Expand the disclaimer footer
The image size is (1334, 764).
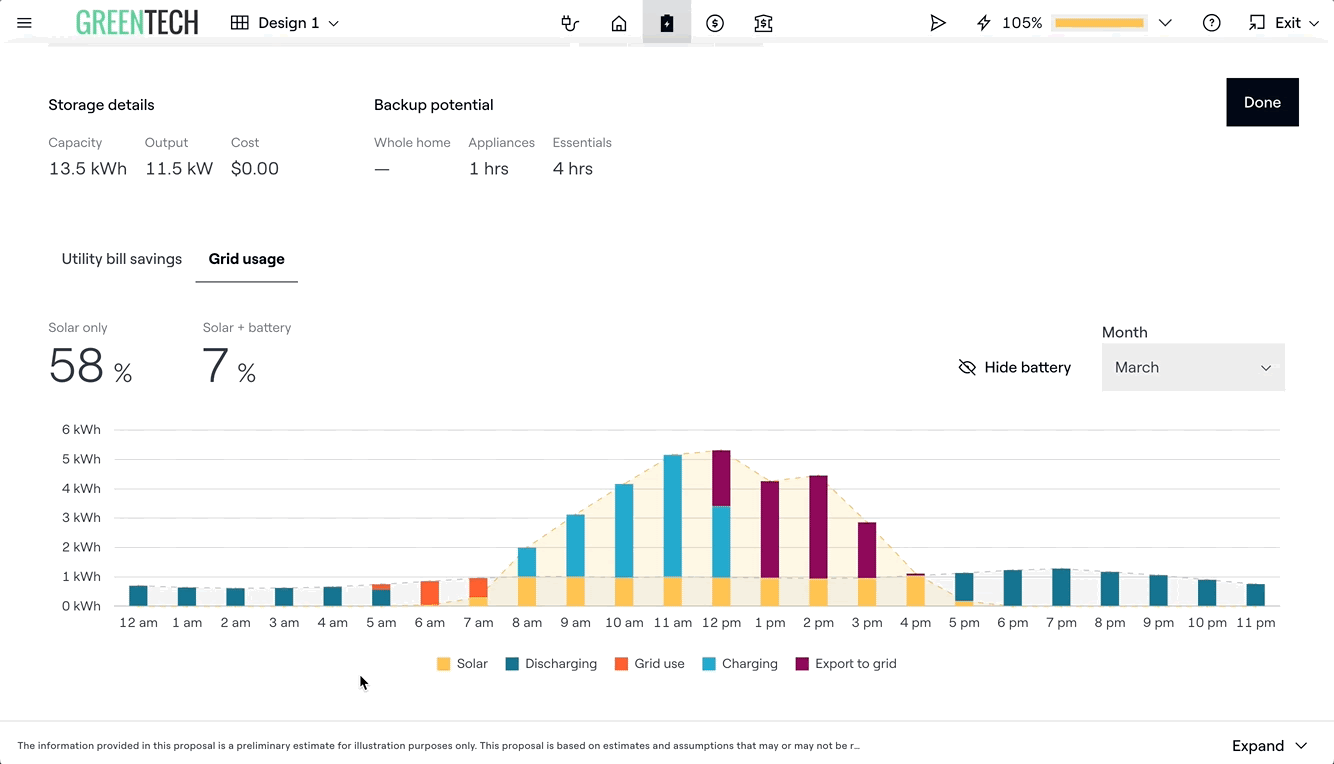(x=1269, y=746)
